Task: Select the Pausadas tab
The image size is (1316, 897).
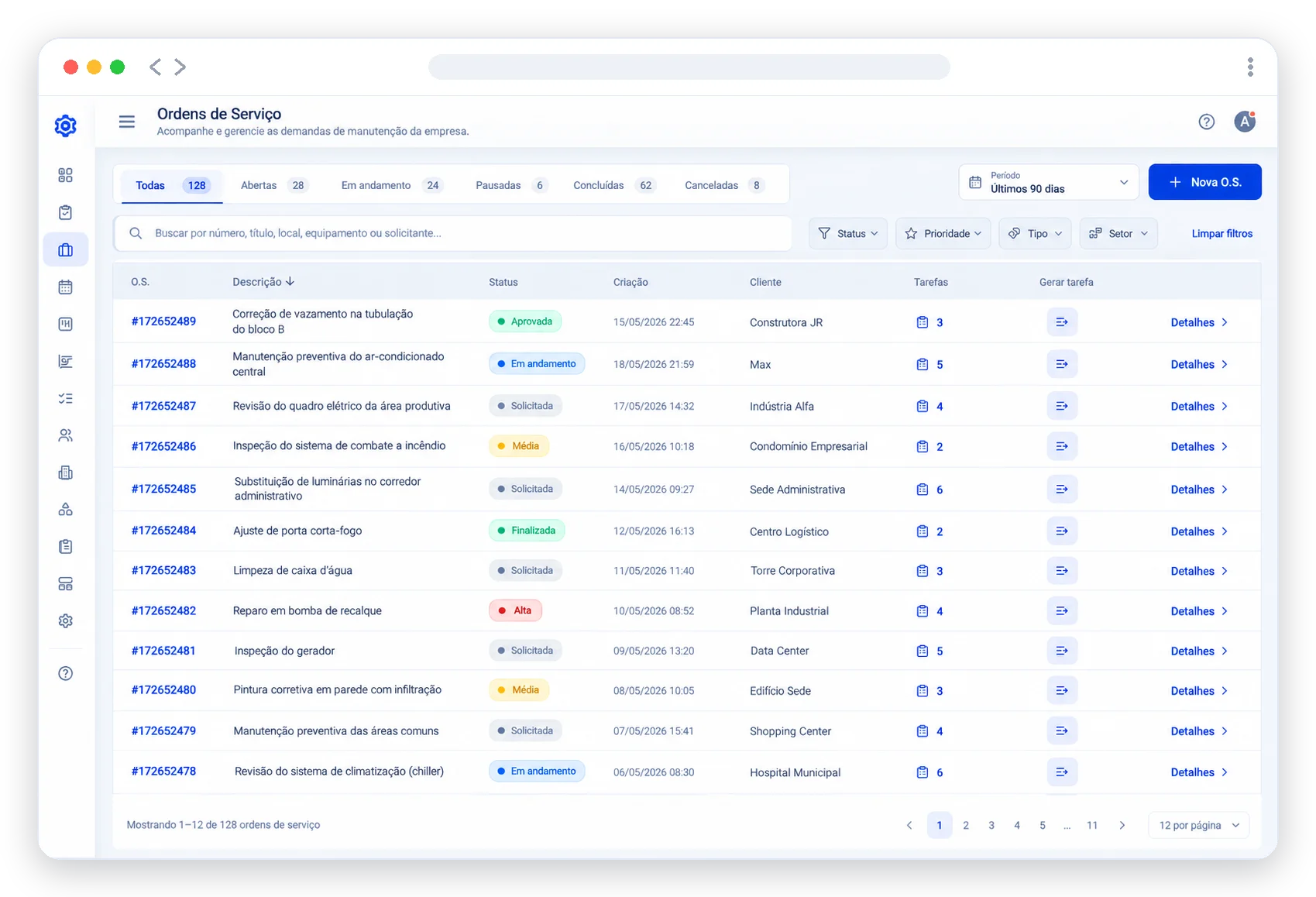Action: tap(511, 186)
